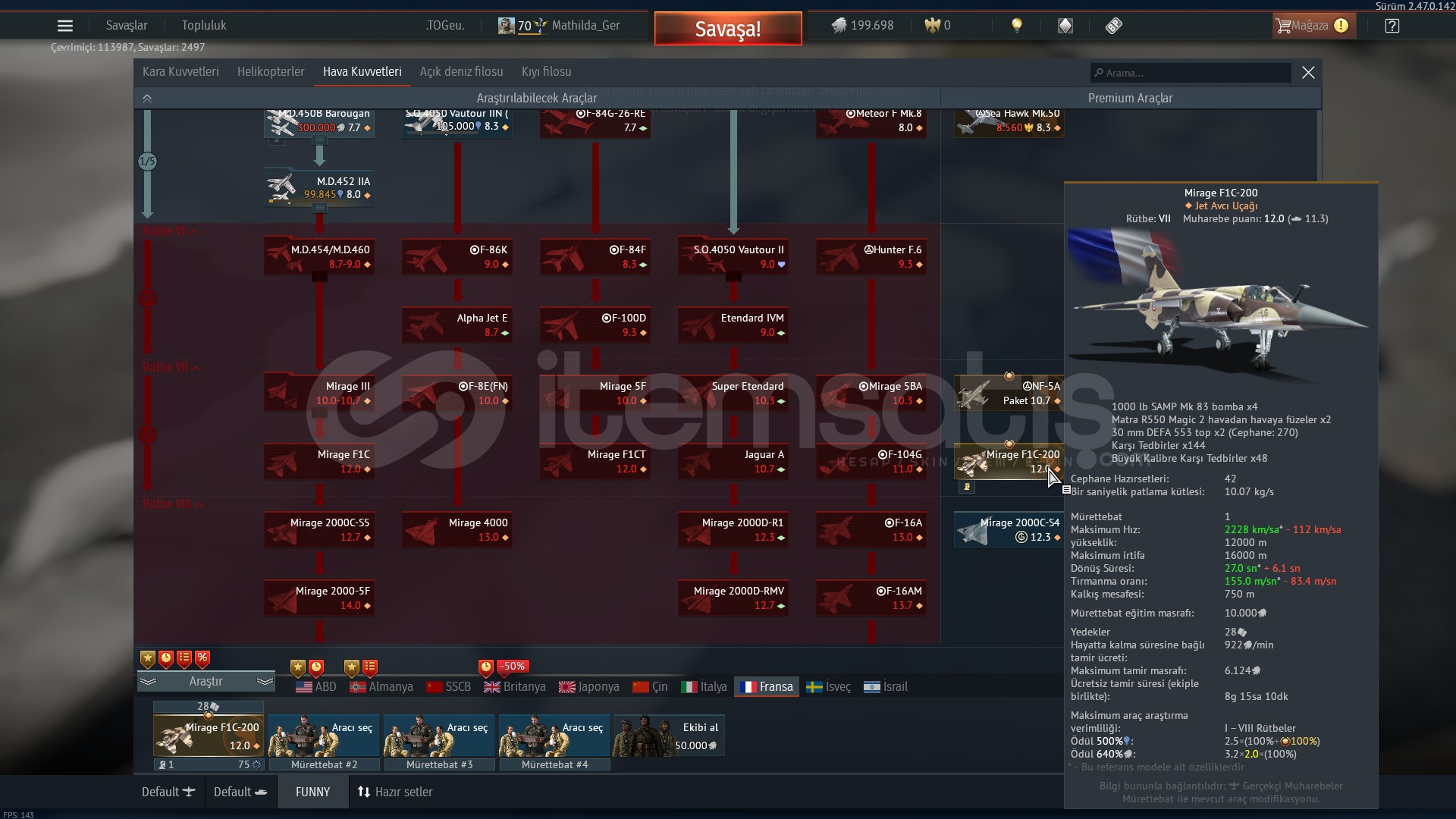Click the Arama search field
Viewport: 1456px width, 819px height.
click(x=1191, y=73)
